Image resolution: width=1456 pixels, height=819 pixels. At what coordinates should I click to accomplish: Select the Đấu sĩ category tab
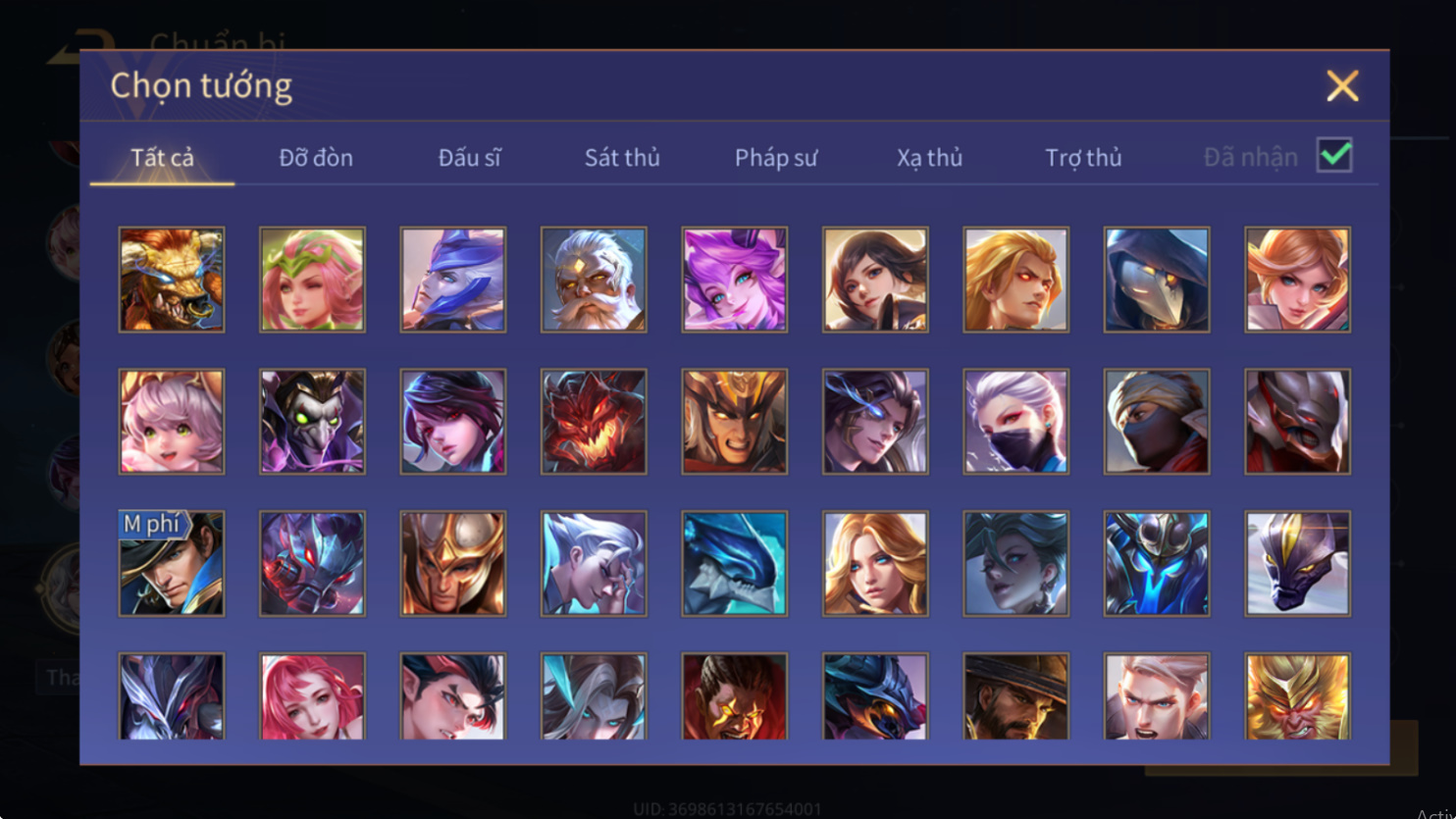point(469,157)
